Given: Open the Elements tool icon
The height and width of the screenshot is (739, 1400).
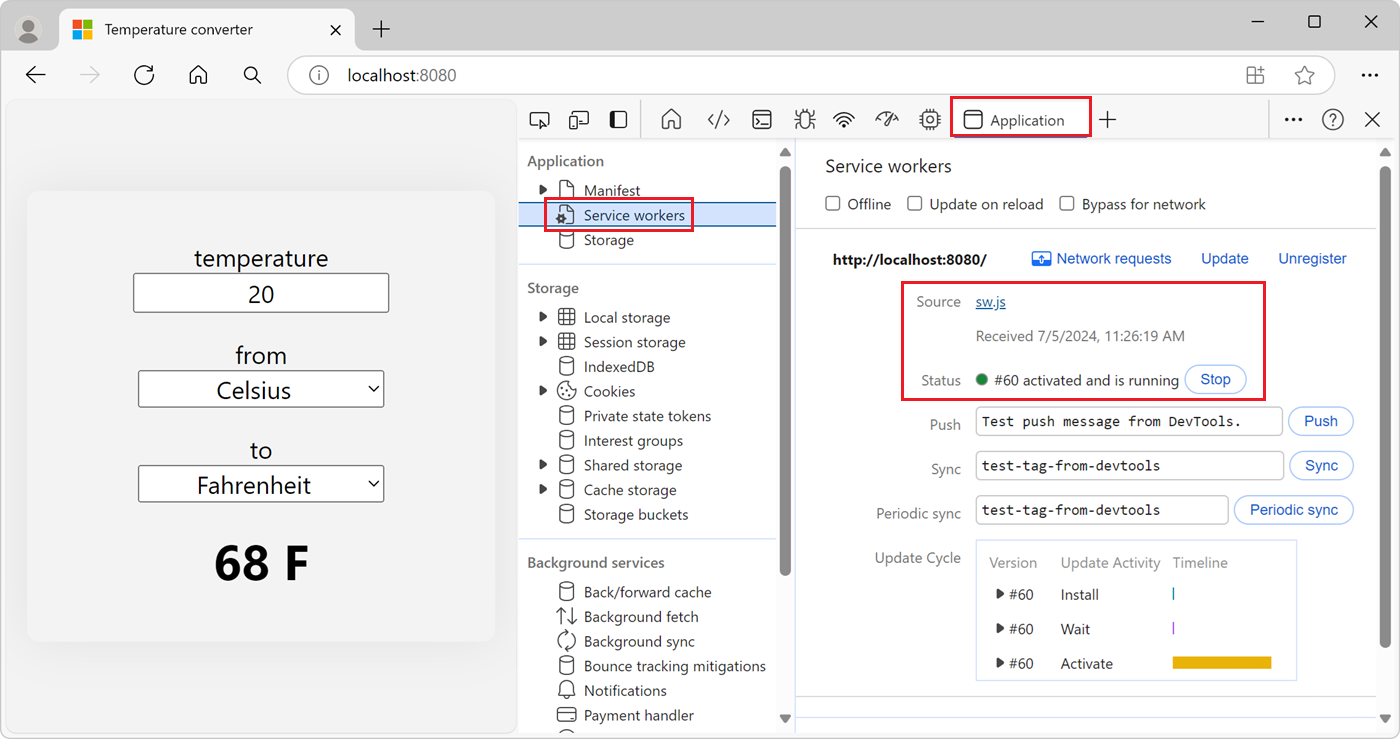Looking at the screenshot, I should (x=718, y=120).
